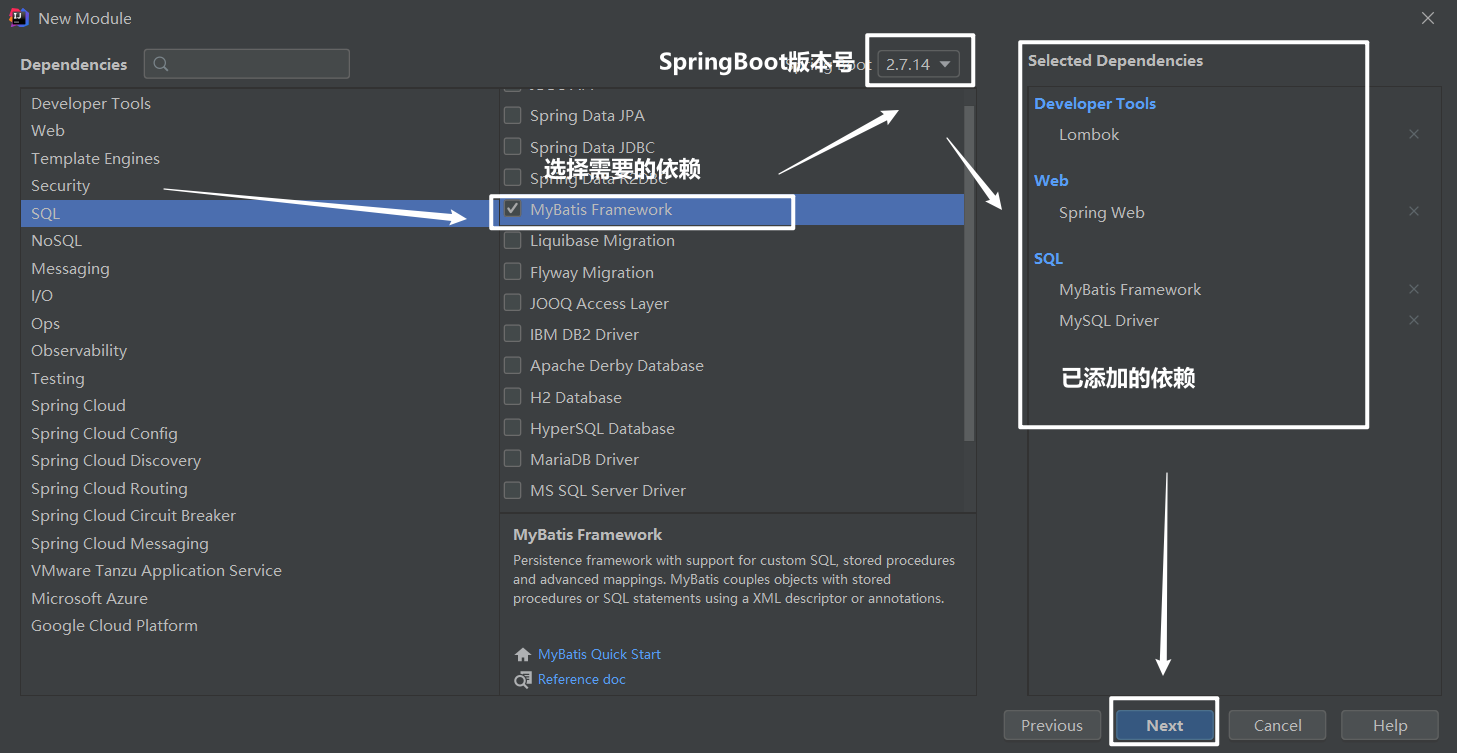Image resolution: width=1457 pixels, height=753 pixels.
Task: Click the reference doc icon
Action: (523, 679)
